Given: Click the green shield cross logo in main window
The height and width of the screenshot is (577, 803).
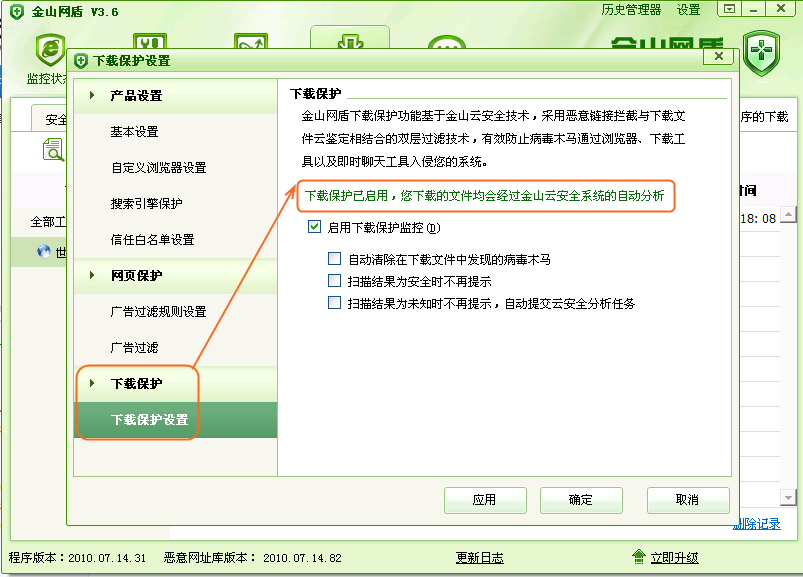Looking at the screenshot, I should click(x=762, y=53).
